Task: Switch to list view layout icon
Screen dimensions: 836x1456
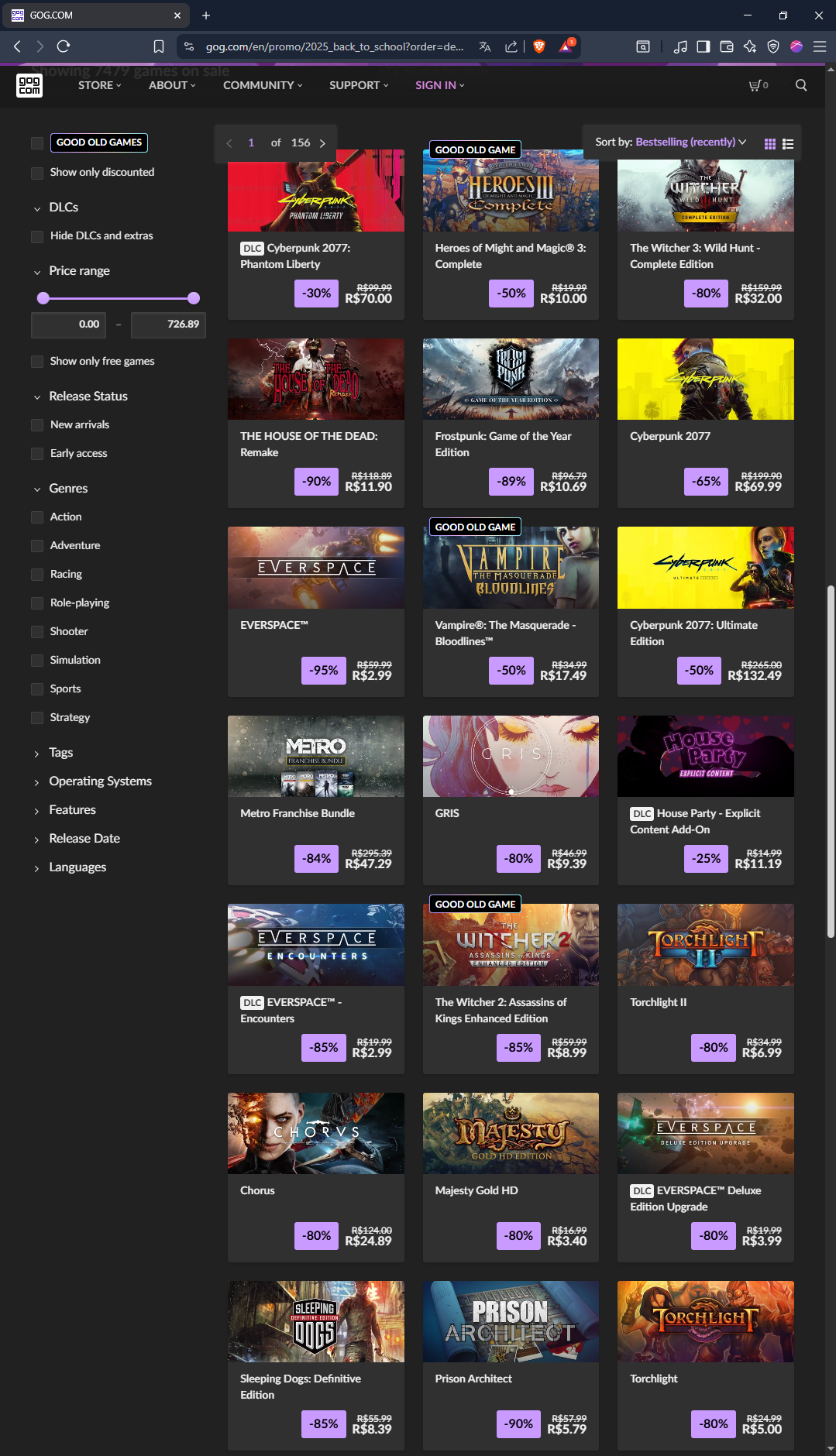Action: pos(788,144)
